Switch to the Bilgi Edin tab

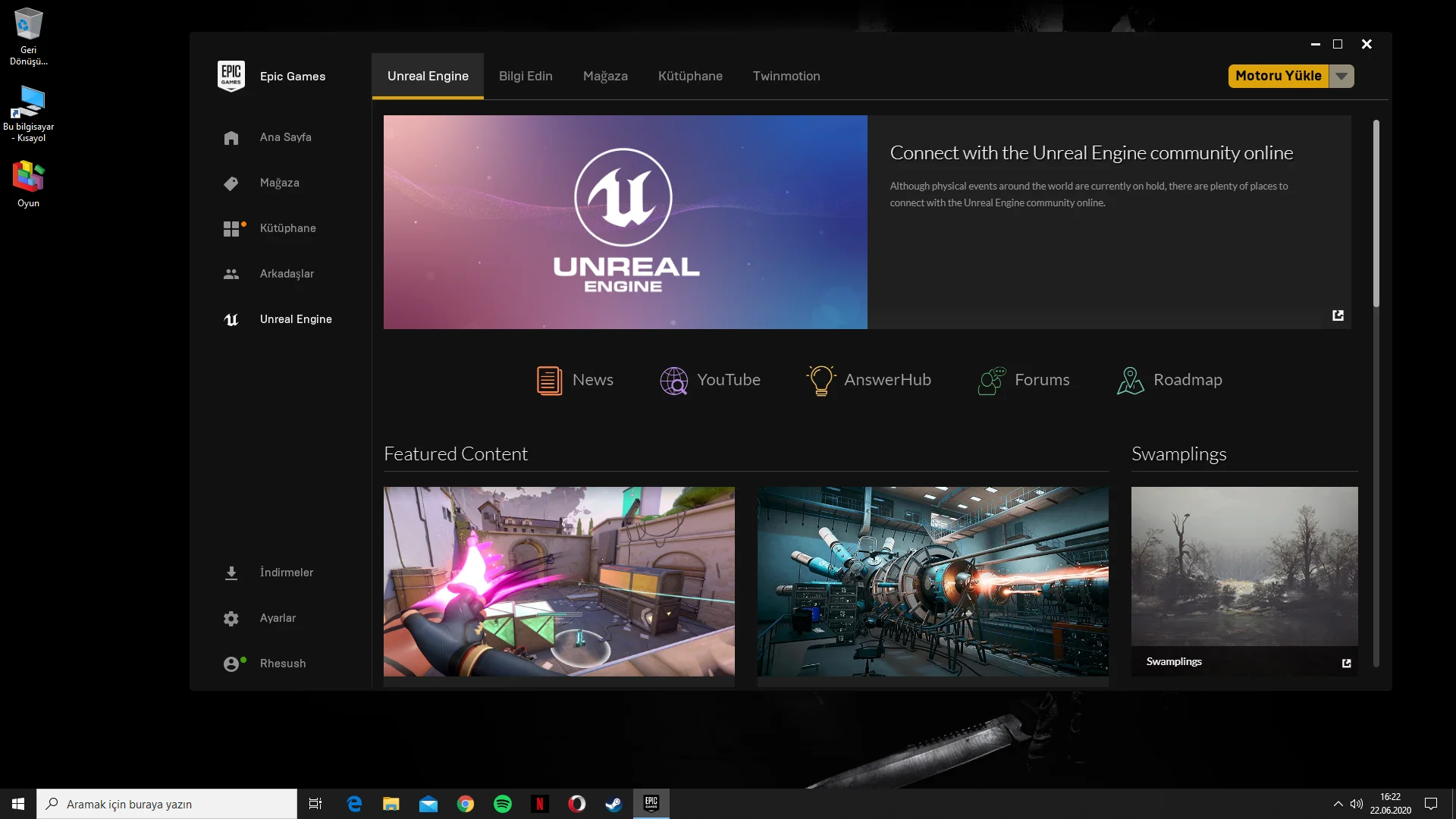coord(526,76)
